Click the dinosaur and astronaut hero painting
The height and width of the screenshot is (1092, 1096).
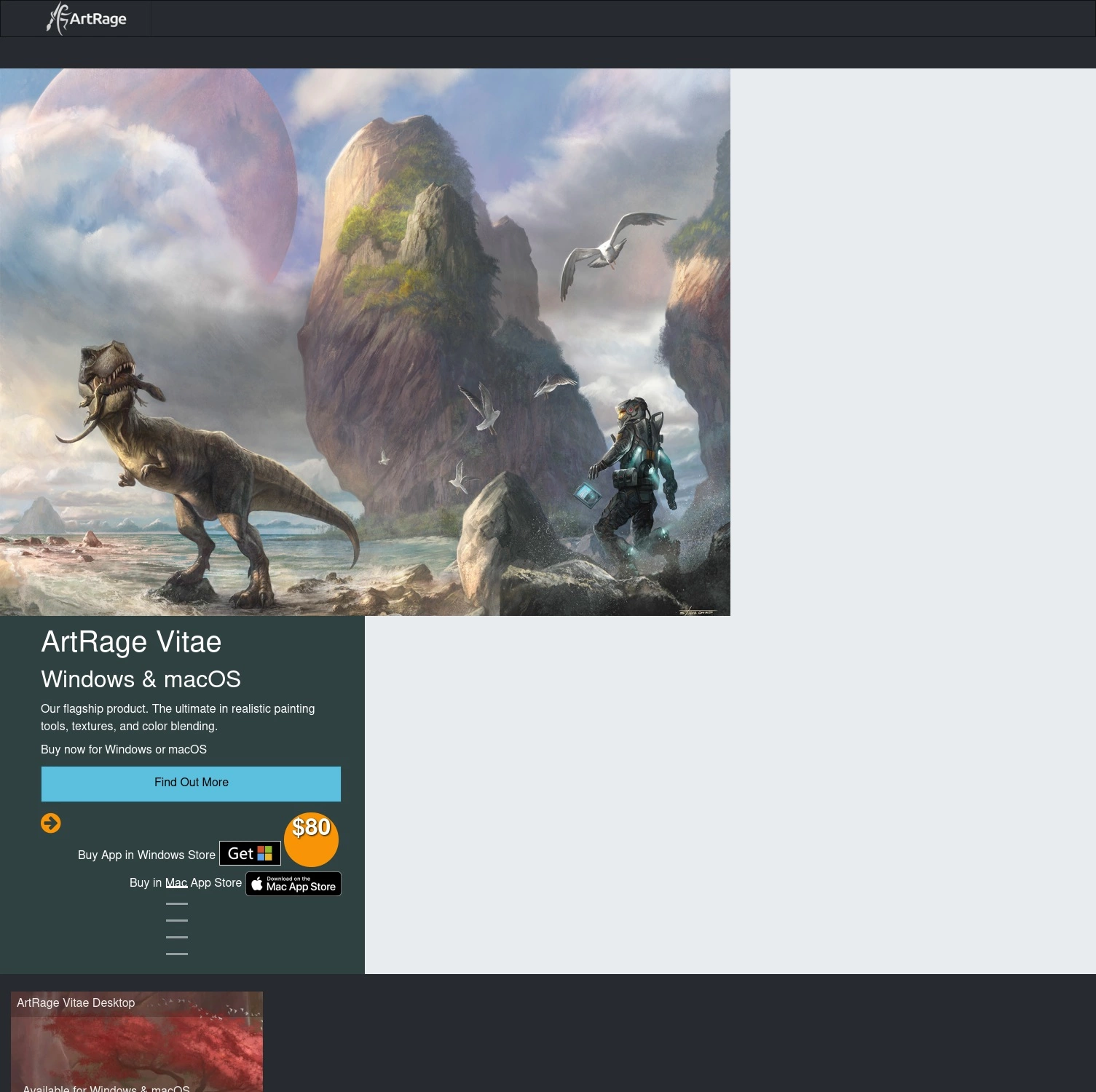click(365, 342)
